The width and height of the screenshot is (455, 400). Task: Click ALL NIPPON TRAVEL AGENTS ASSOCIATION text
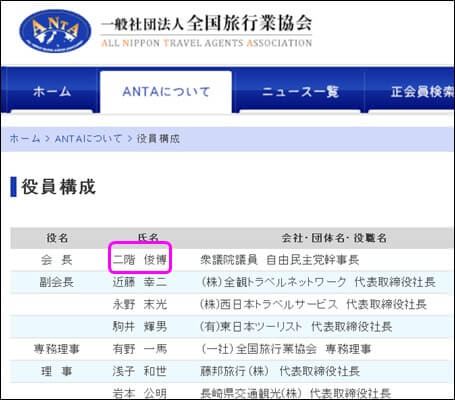coord(206,43)
